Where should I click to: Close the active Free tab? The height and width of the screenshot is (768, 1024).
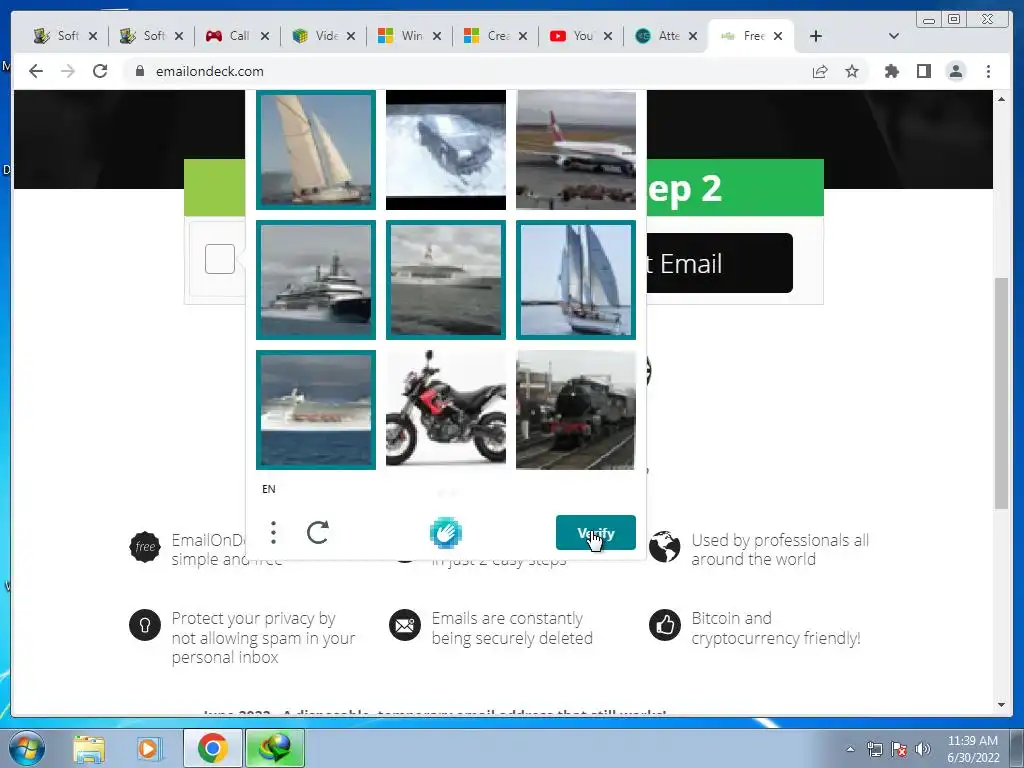pyautogui.click(x=778, y=36)
